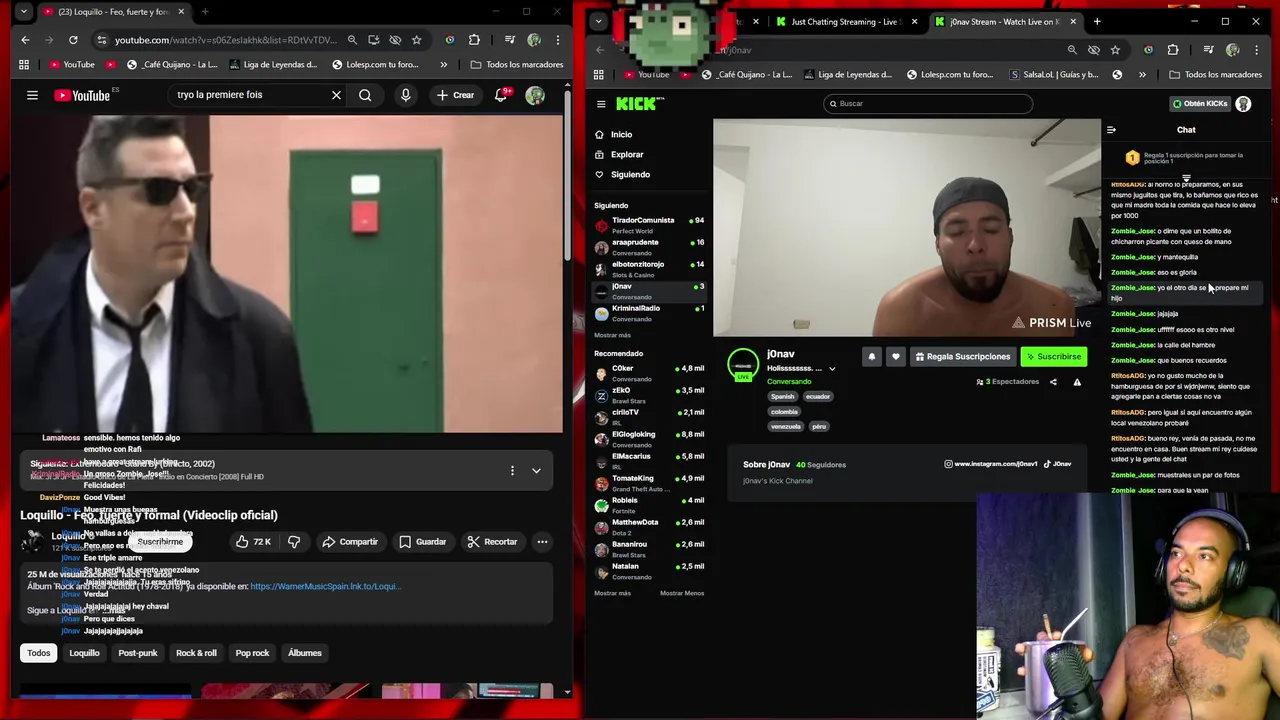Screen dimensions: 1280x720
Task: Click the KICK logo
Action: point(640,103)
